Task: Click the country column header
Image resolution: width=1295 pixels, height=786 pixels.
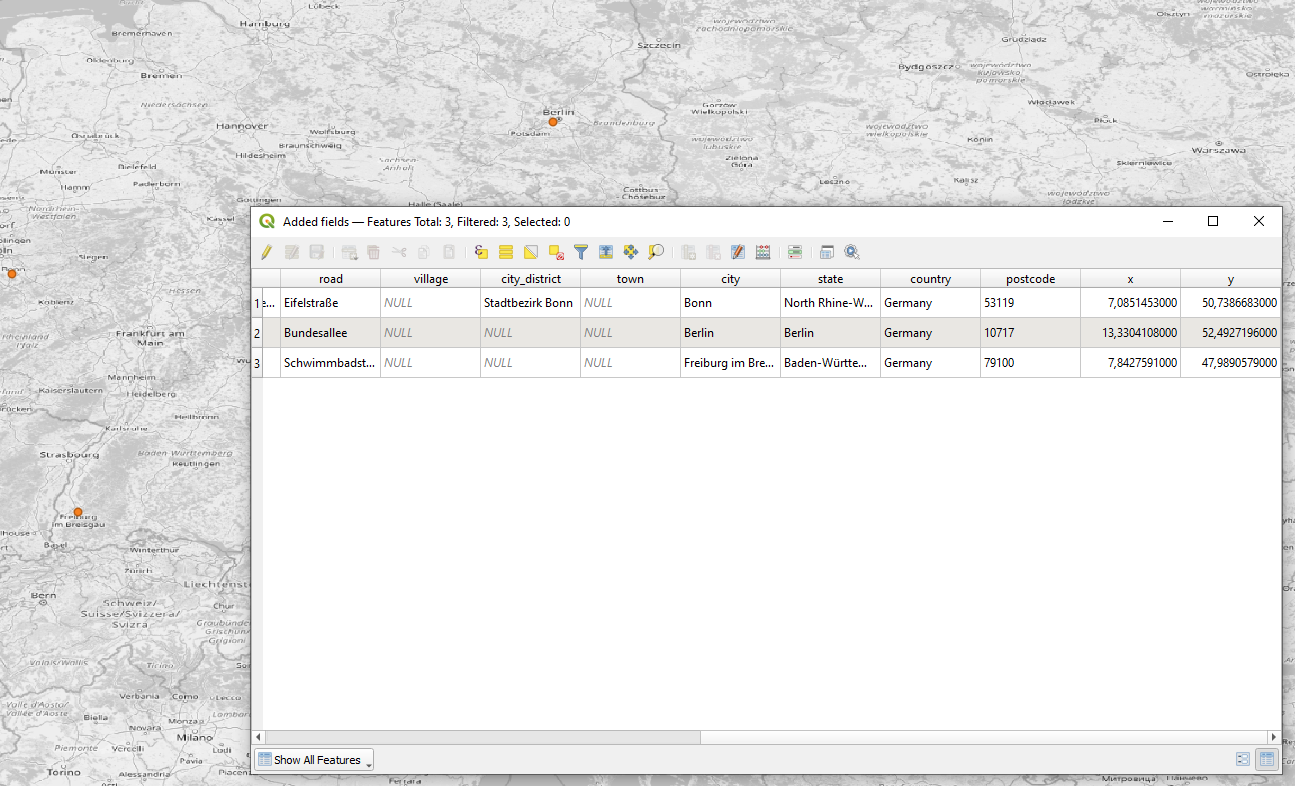Action: point(931,279)
